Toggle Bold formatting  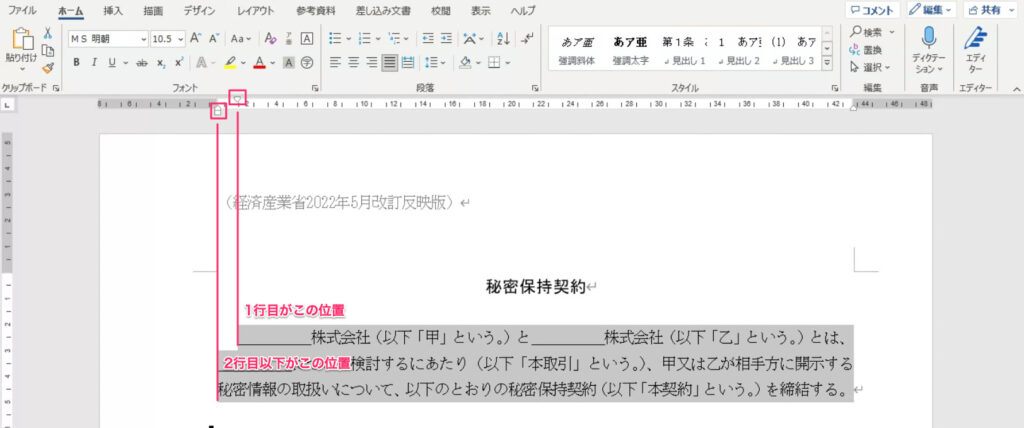pos(76,63)
